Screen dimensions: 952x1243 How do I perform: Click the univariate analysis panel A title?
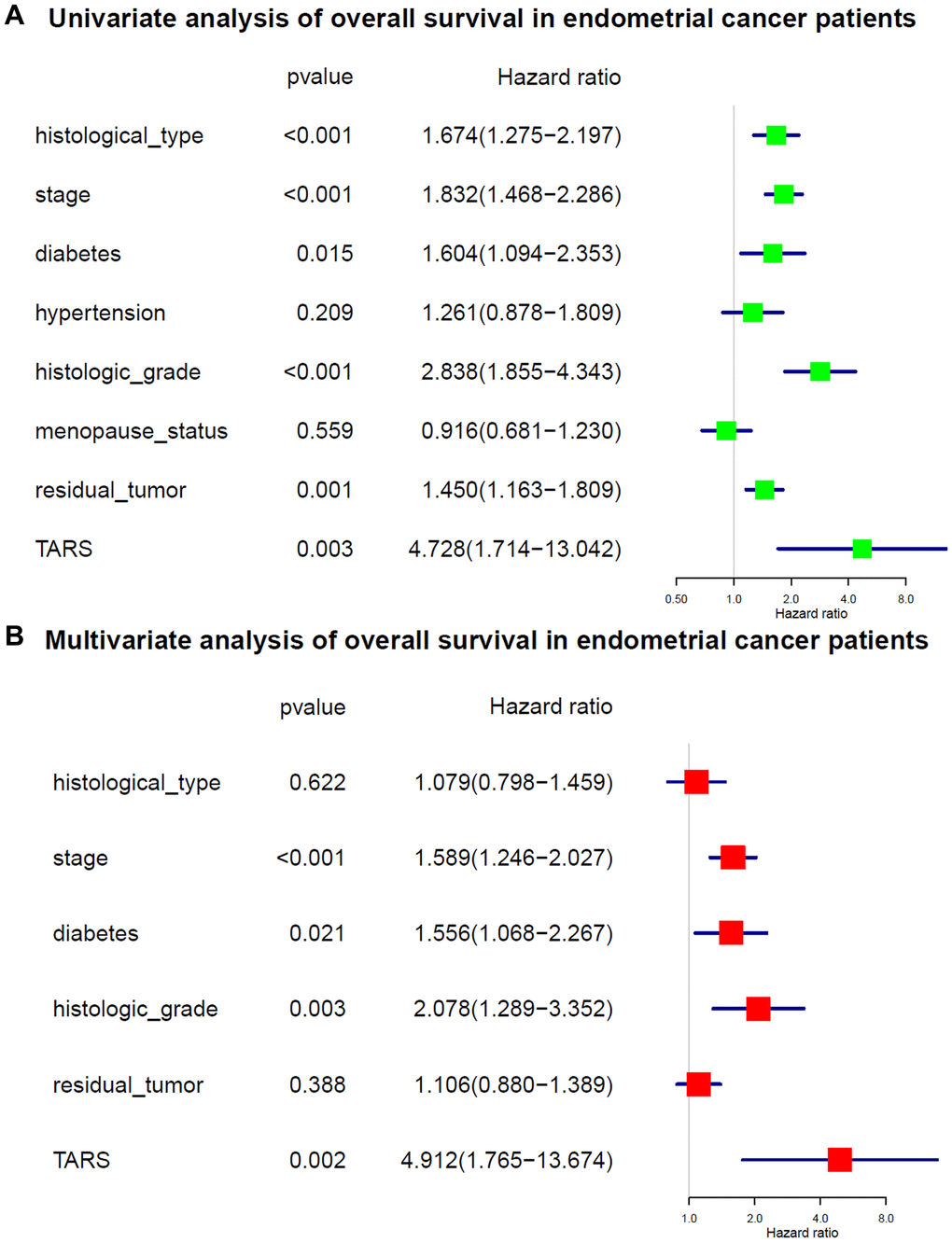point(482,19)
